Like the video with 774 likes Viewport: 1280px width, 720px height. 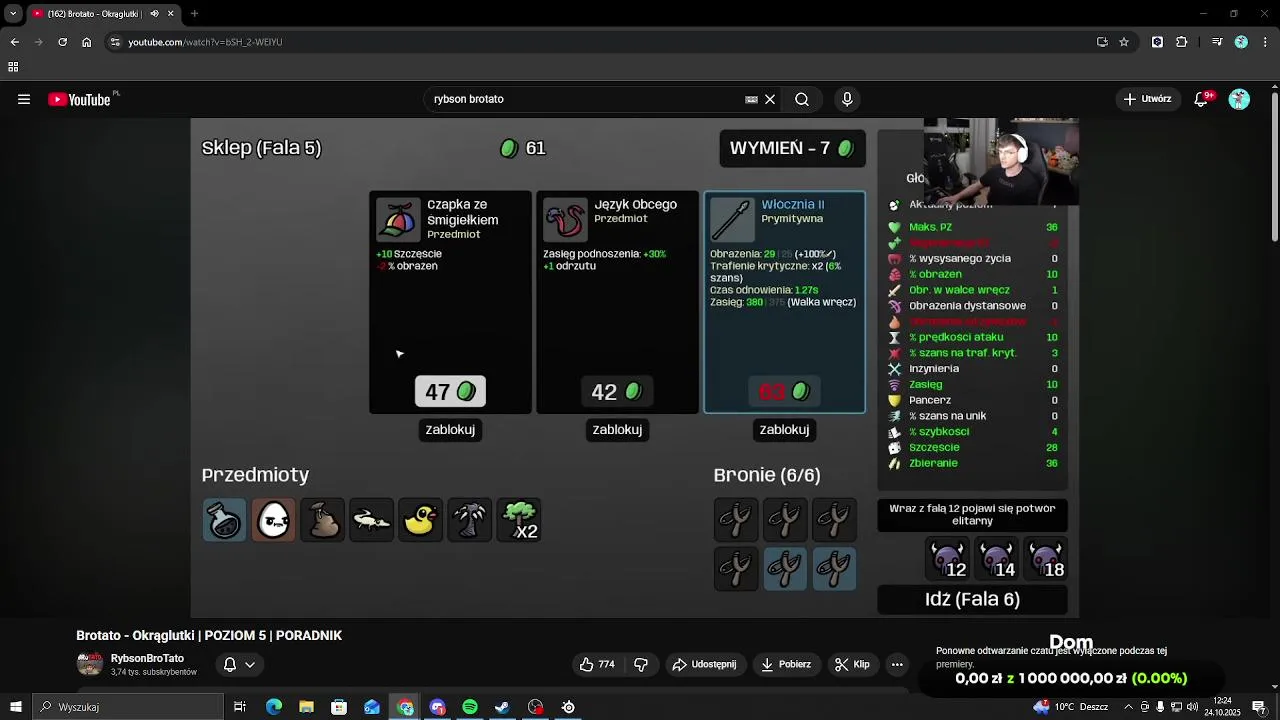click(x=597, y=664)
